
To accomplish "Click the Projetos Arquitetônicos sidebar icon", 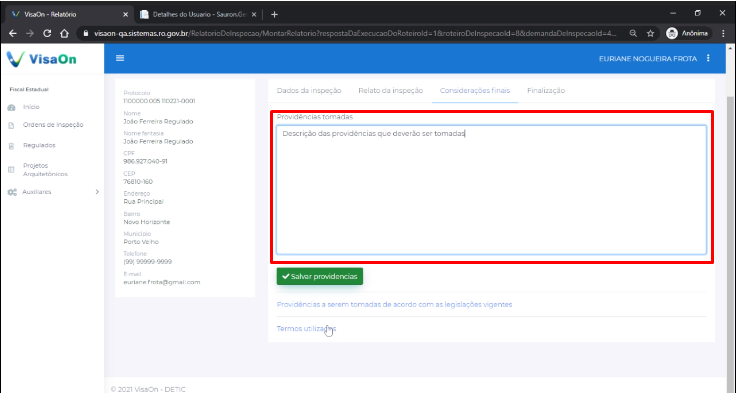I will click(x=12, y=170).
